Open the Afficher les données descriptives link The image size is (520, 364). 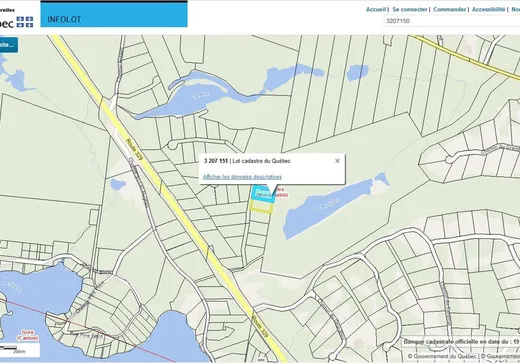click(x=242, y=177)
